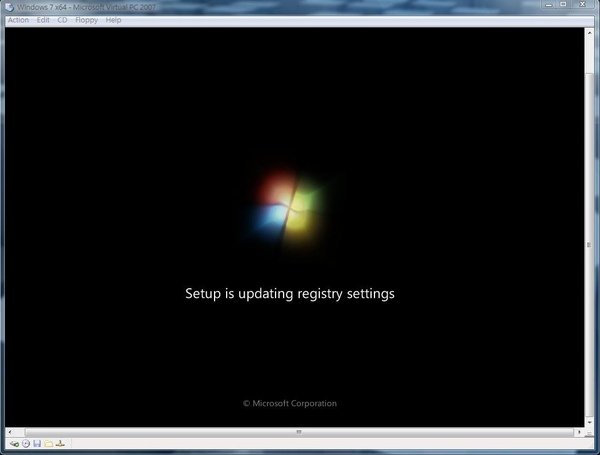This screenshot has height=455, width=600.
Task: Click the network adapter status icon
Action: point(60,444)
